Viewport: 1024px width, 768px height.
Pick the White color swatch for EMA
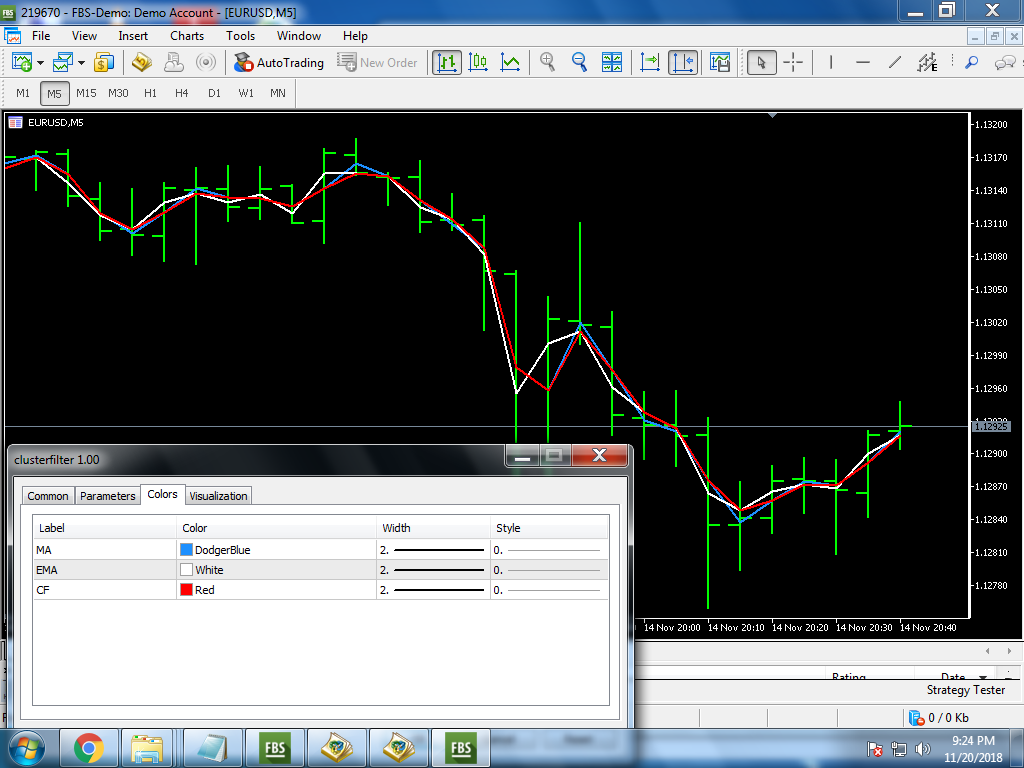(186, 569)
